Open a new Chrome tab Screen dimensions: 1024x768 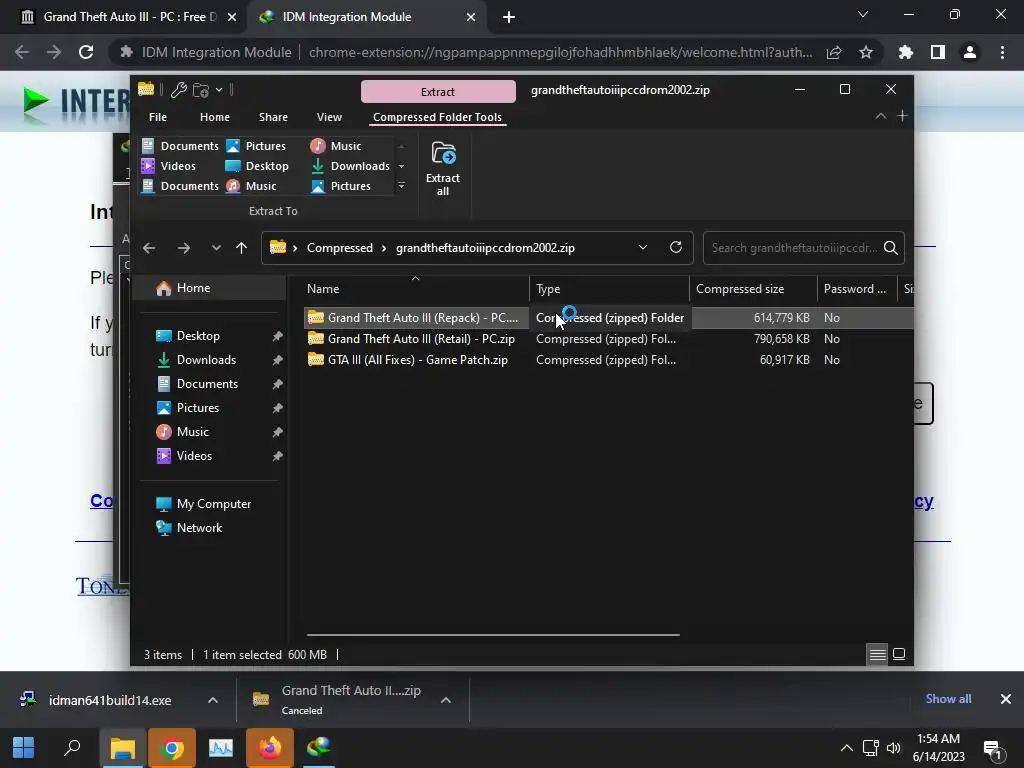point(509,18)
